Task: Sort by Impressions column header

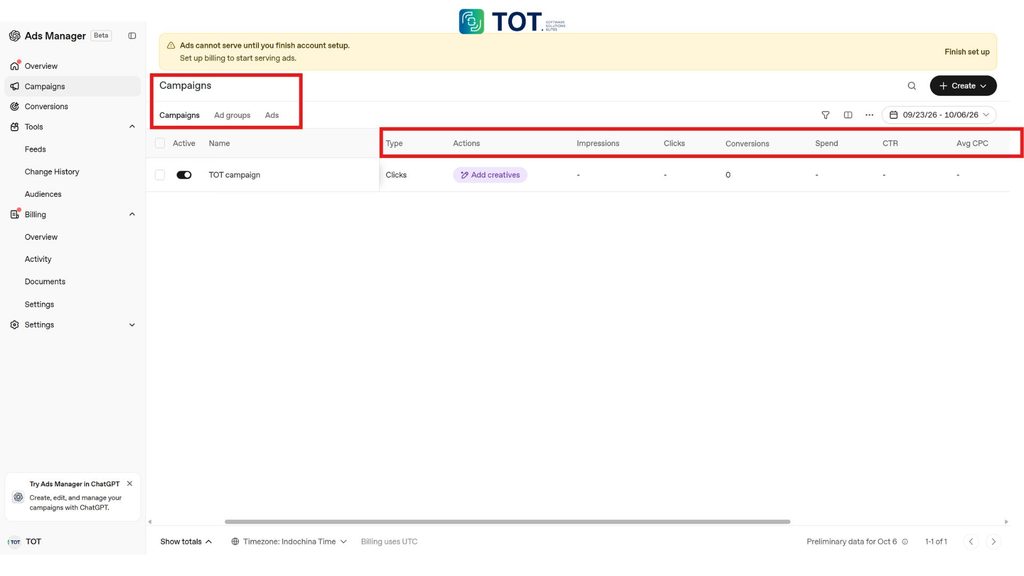Action: click(598, 143)
